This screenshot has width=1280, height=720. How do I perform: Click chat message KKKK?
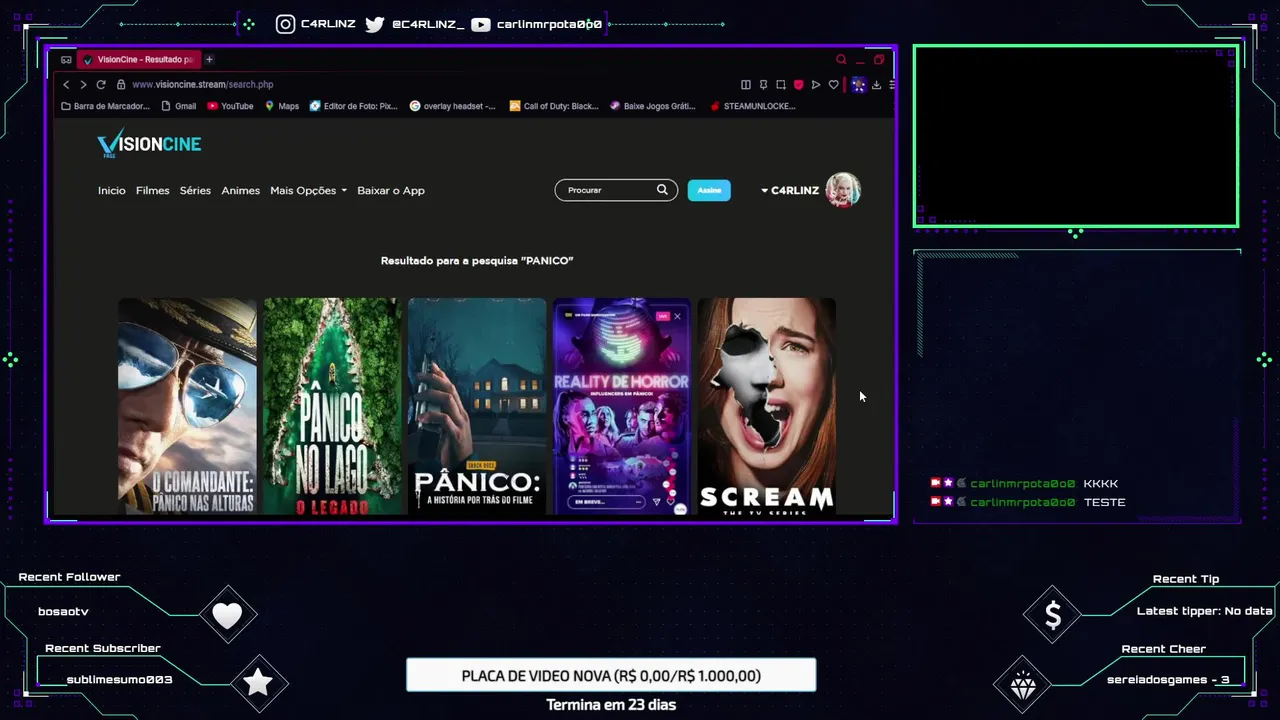[x=1101, y=484]
